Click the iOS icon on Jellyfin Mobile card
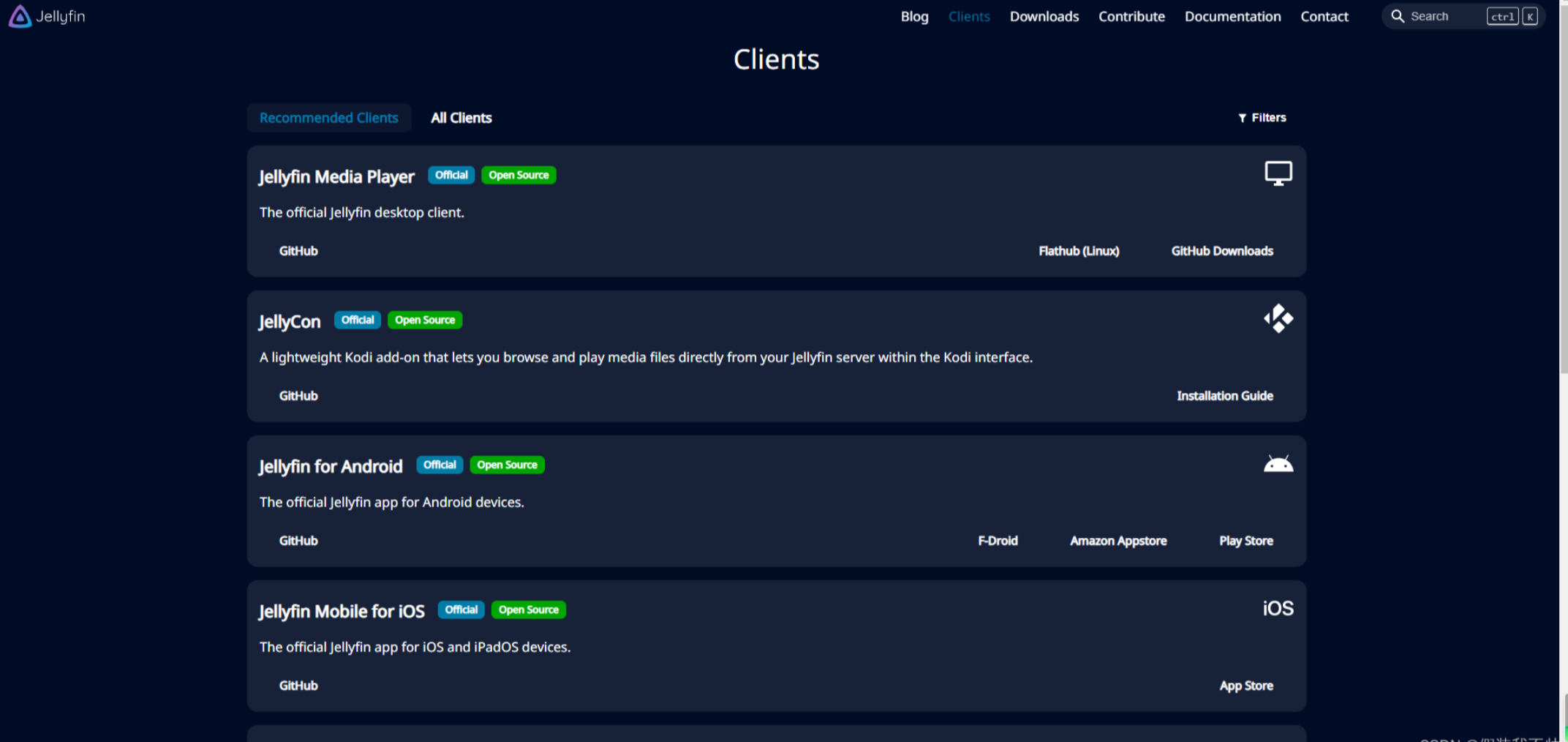This screenshot has height=742, width=1568. coord(1278,608)
